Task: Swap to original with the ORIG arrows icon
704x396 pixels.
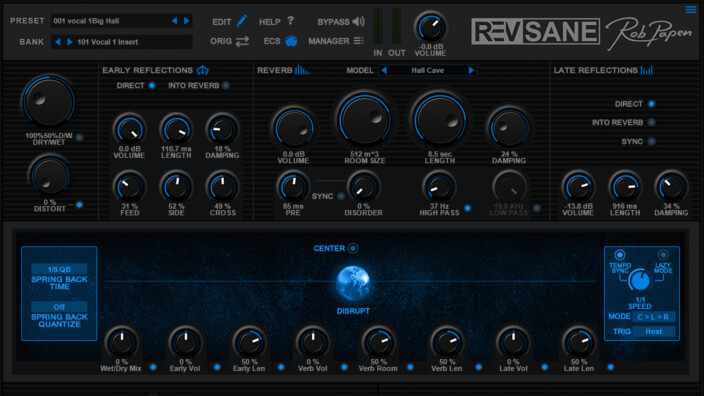Action: coord(242,41)
